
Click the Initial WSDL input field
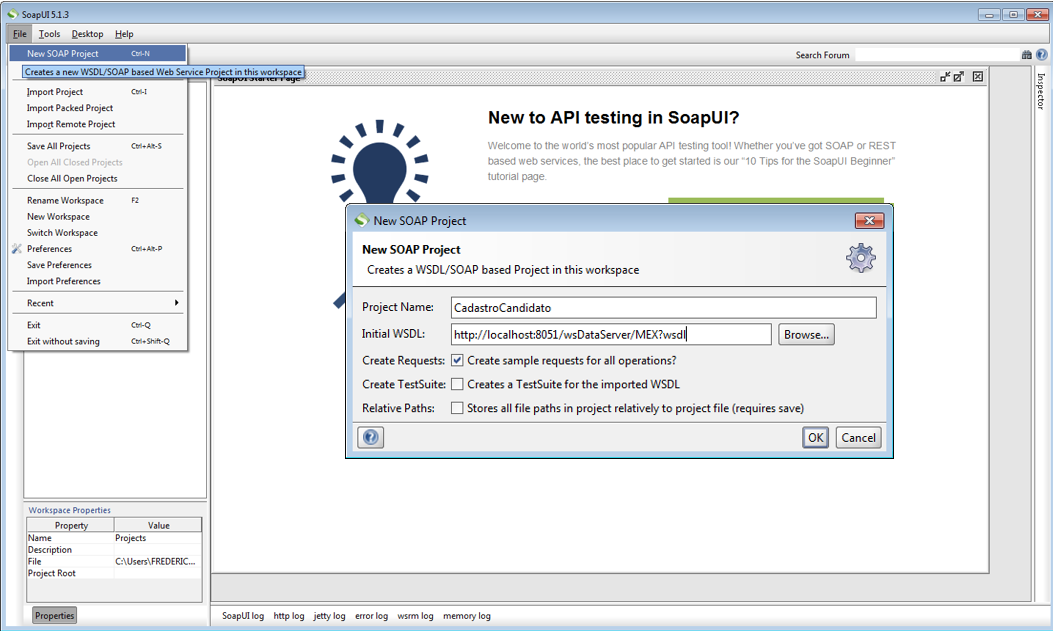611,334
